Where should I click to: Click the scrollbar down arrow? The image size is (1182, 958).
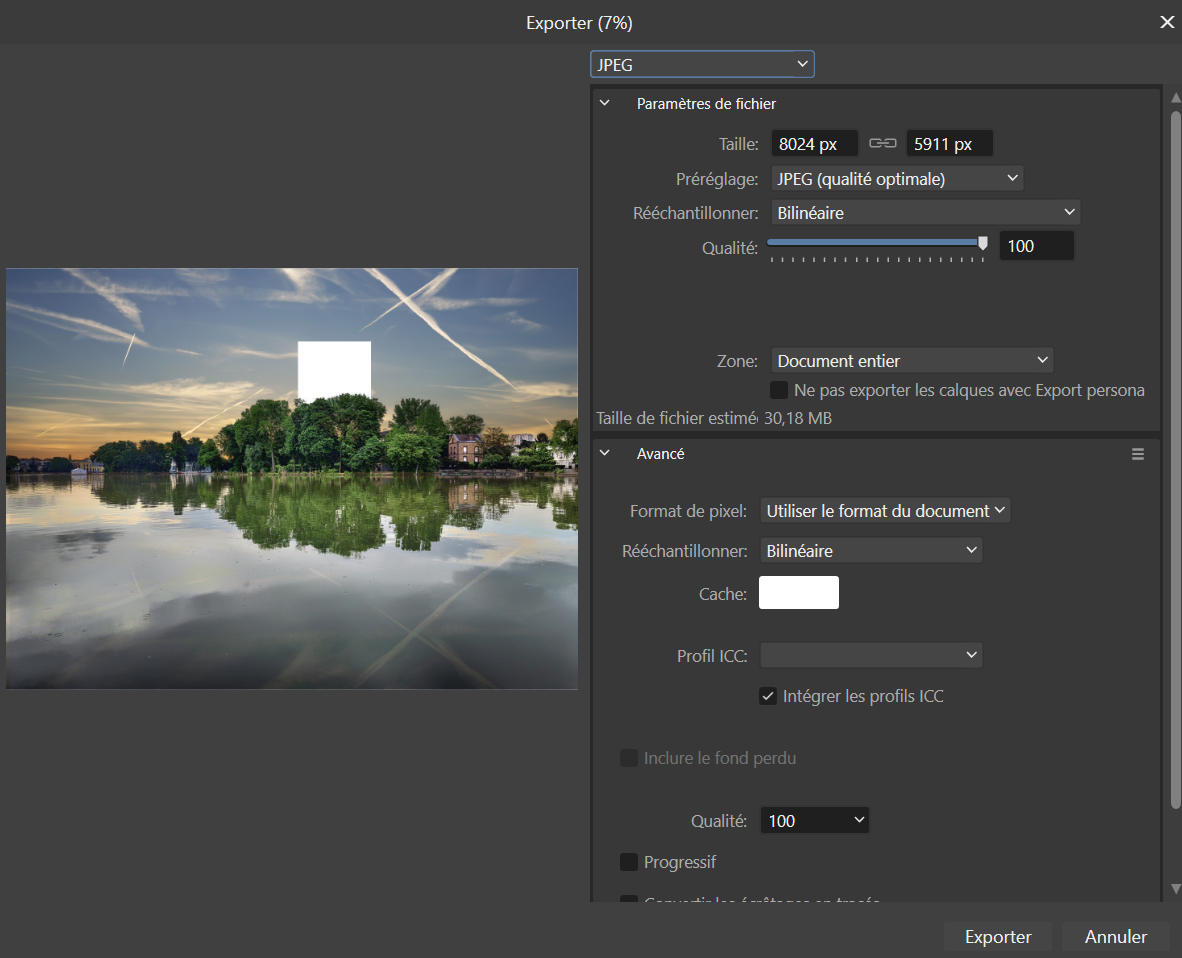point(1175,889)
